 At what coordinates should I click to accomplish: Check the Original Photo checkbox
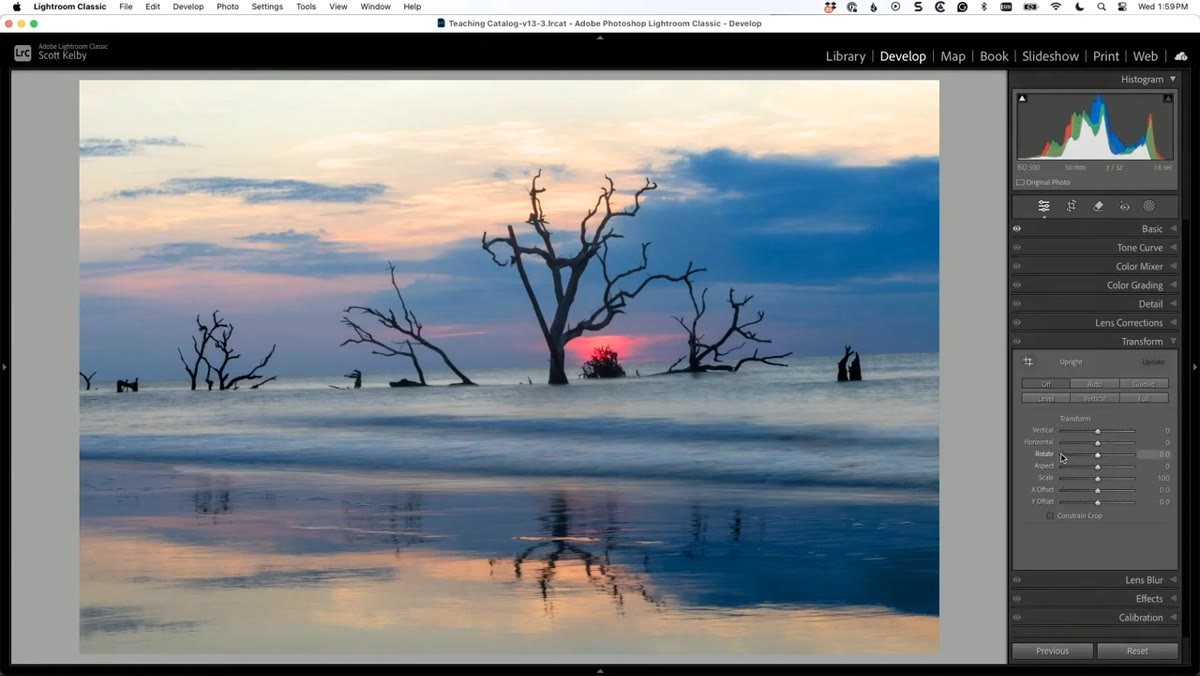[x=1020, y=182]
